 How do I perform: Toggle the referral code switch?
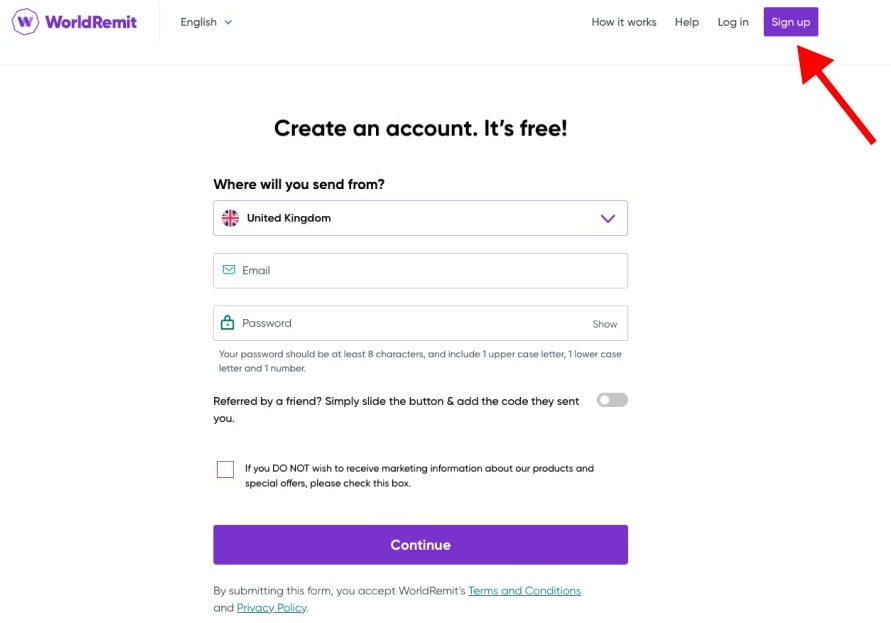tap(612, 400)
